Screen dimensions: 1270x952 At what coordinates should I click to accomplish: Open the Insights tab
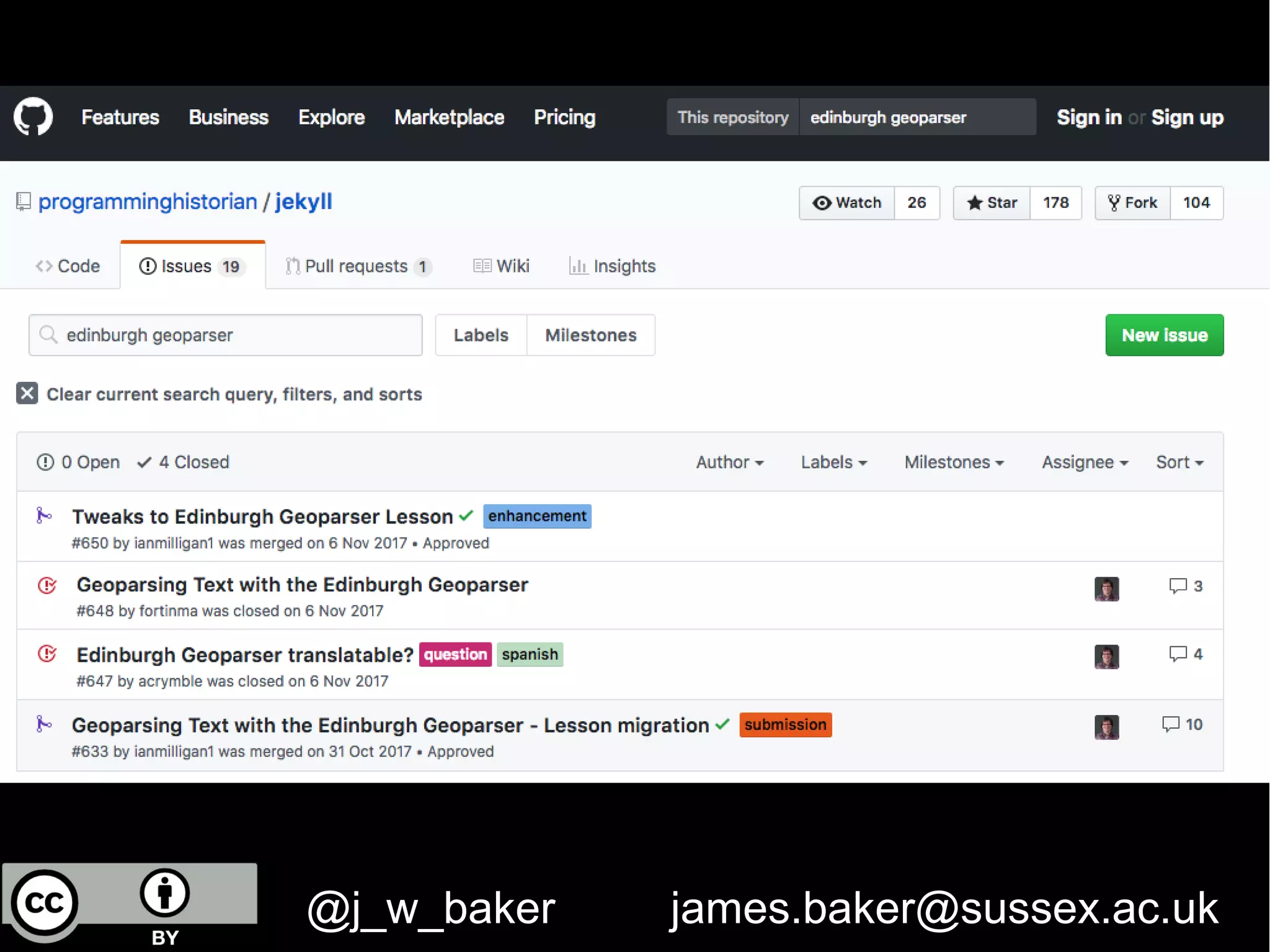click(612, 266)
